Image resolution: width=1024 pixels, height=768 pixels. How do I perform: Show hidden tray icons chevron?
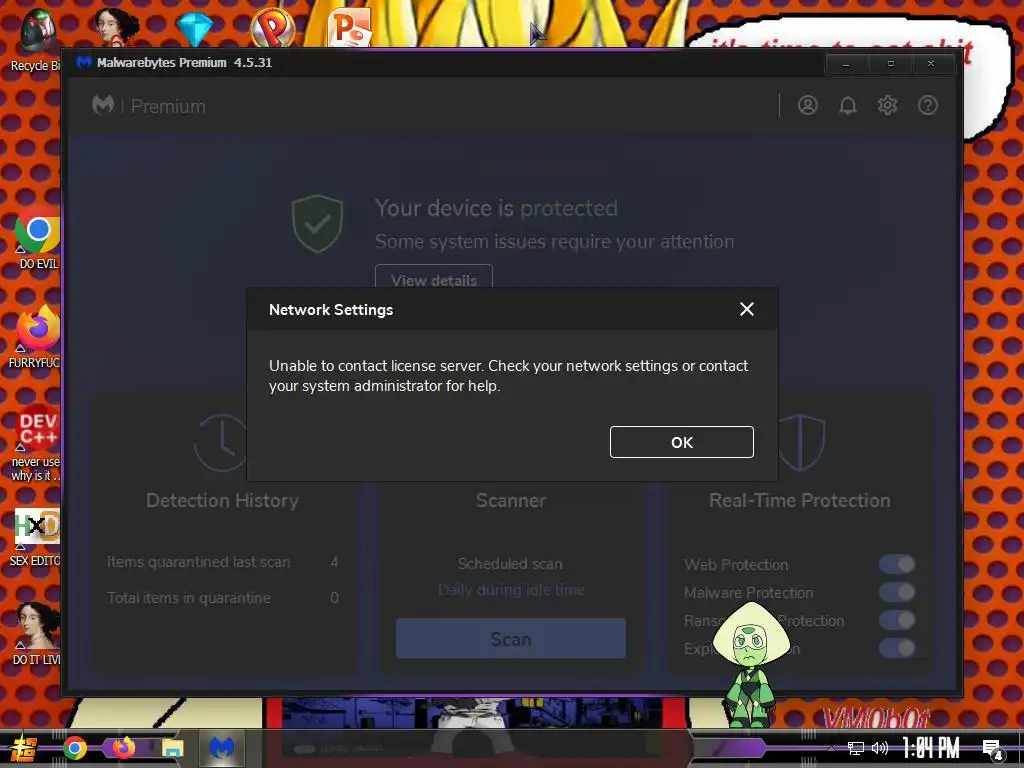[831, 748]
